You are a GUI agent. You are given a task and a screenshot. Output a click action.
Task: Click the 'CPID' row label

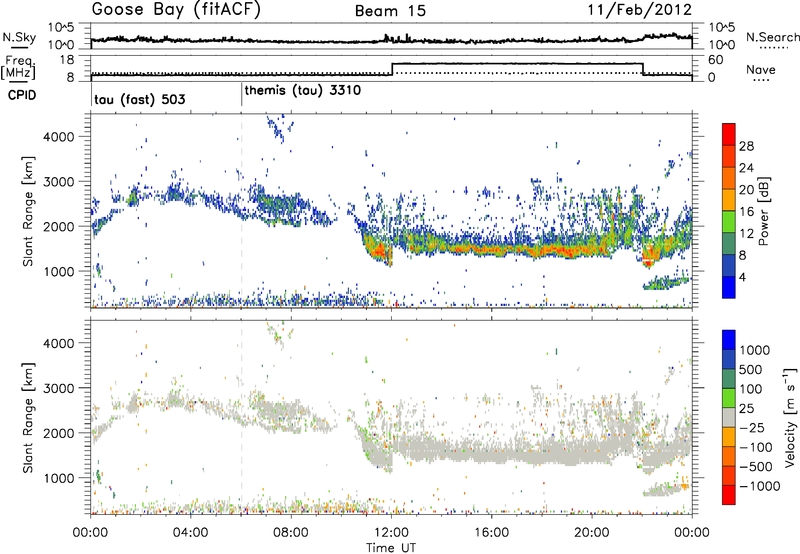pyautogui.click(x=22, y=95)
